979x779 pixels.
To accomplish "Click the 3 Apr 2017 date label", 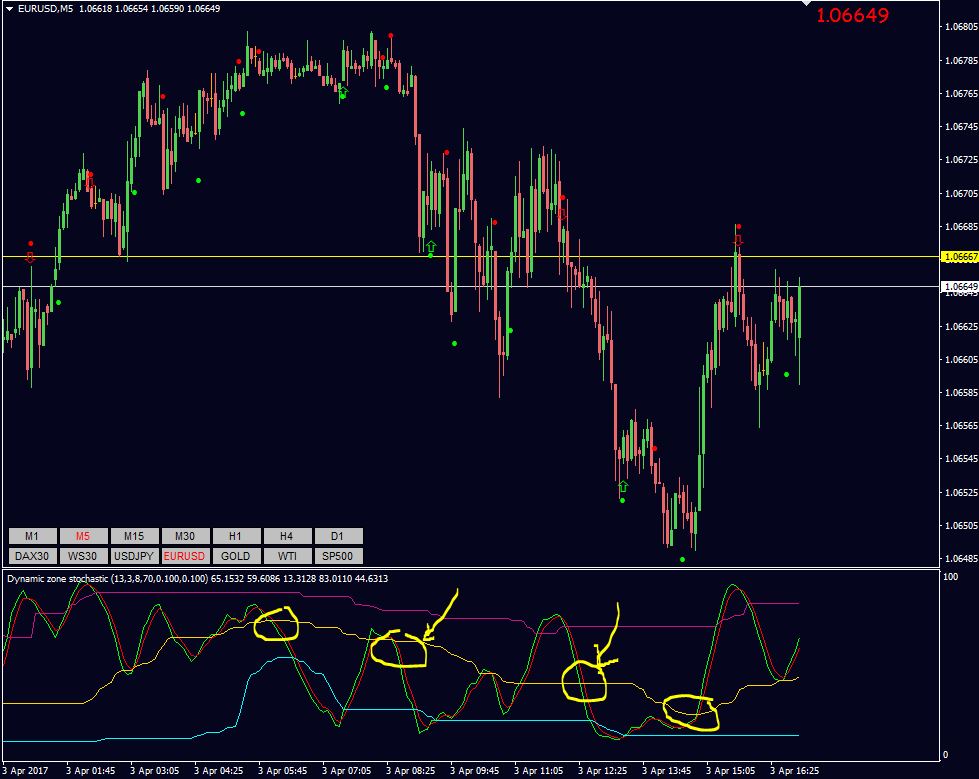I will coord(26,771).
